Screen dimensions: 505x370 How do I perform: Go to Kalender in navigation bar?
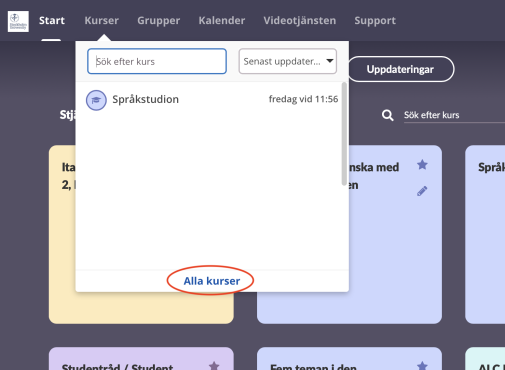point(222,21)
